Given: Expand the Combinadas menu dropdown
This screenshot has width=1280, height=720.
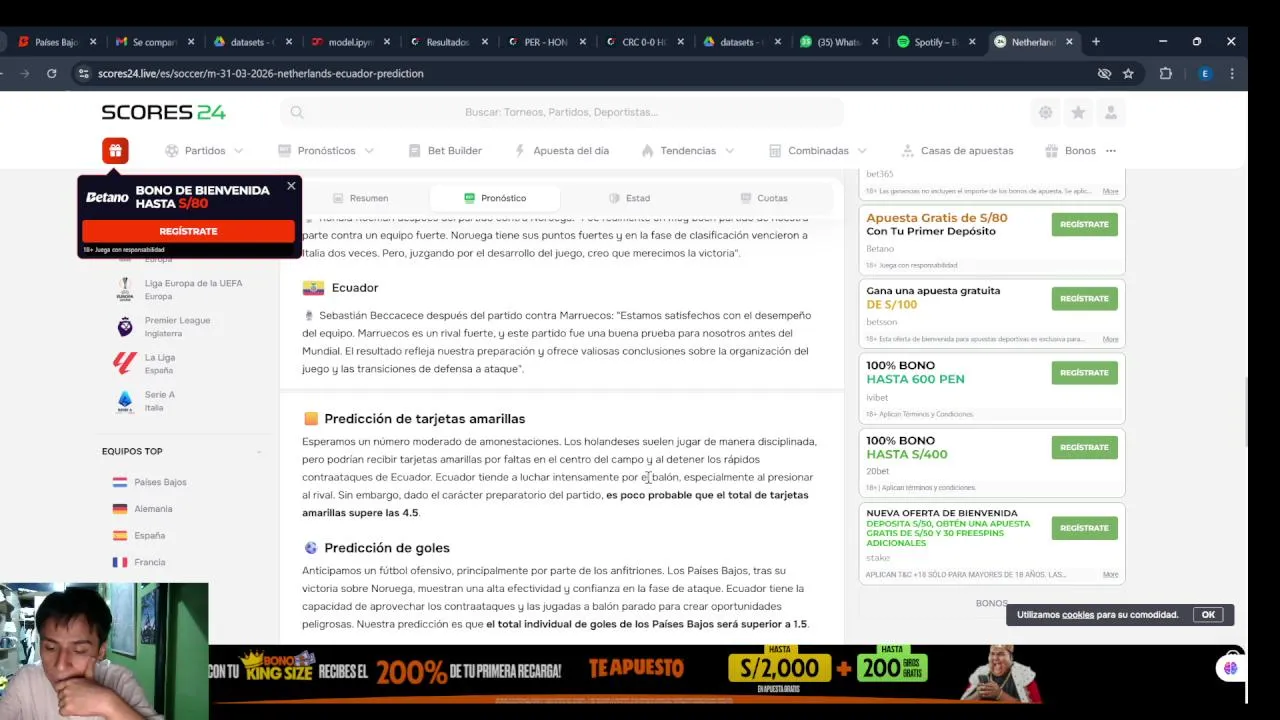Looking at the screenshot, I should pyautogui.click(x=818, y=151).
